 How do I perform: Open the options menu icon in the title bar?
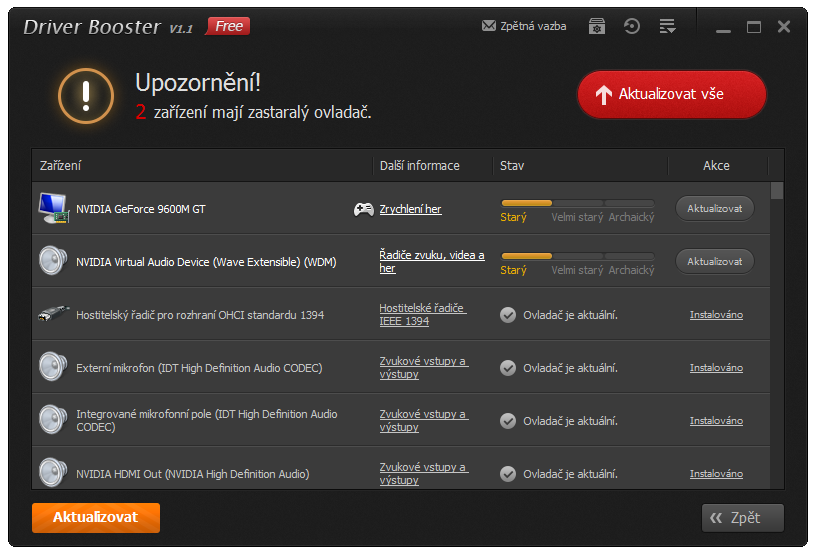tap(667, 26)
